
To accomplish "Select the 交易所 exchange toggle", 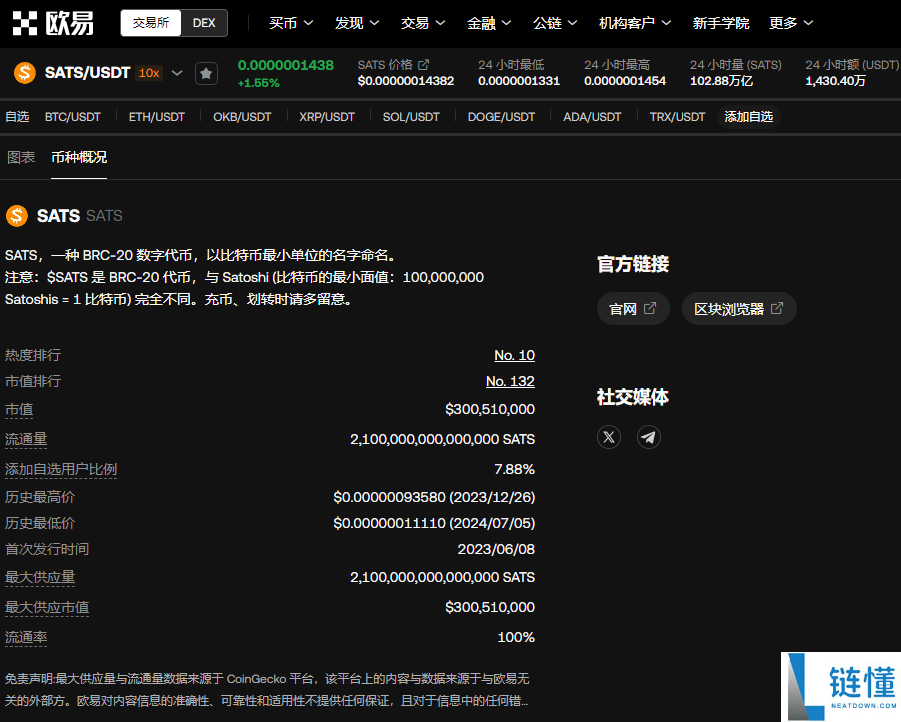I will click(151, 23).
